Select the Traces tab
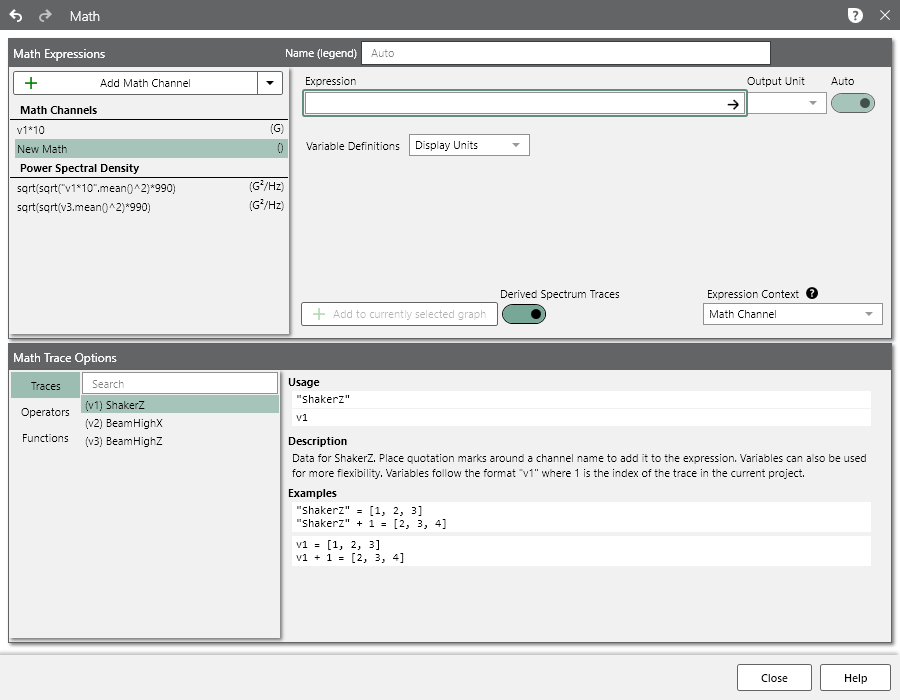The width and height of the screenshot is (900, 700). (45, 386)
